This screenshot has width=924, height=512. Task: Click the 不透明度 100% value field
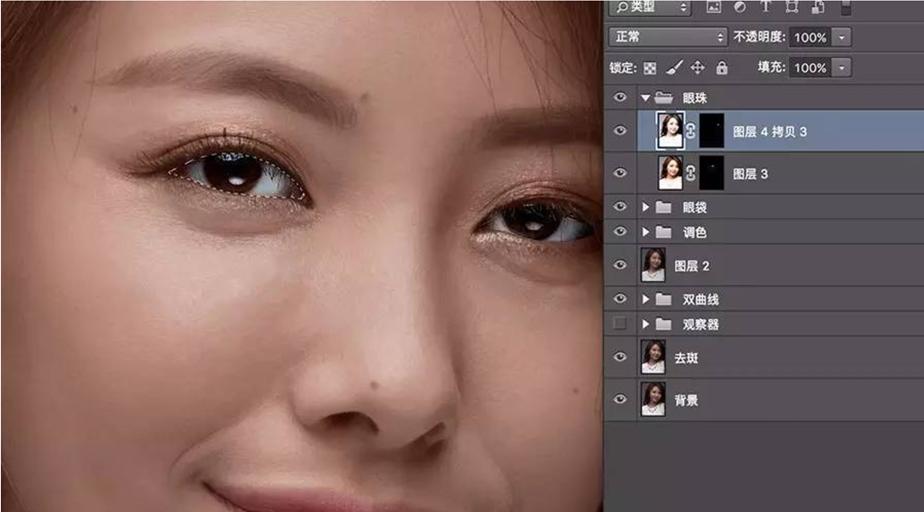[811, 38]
